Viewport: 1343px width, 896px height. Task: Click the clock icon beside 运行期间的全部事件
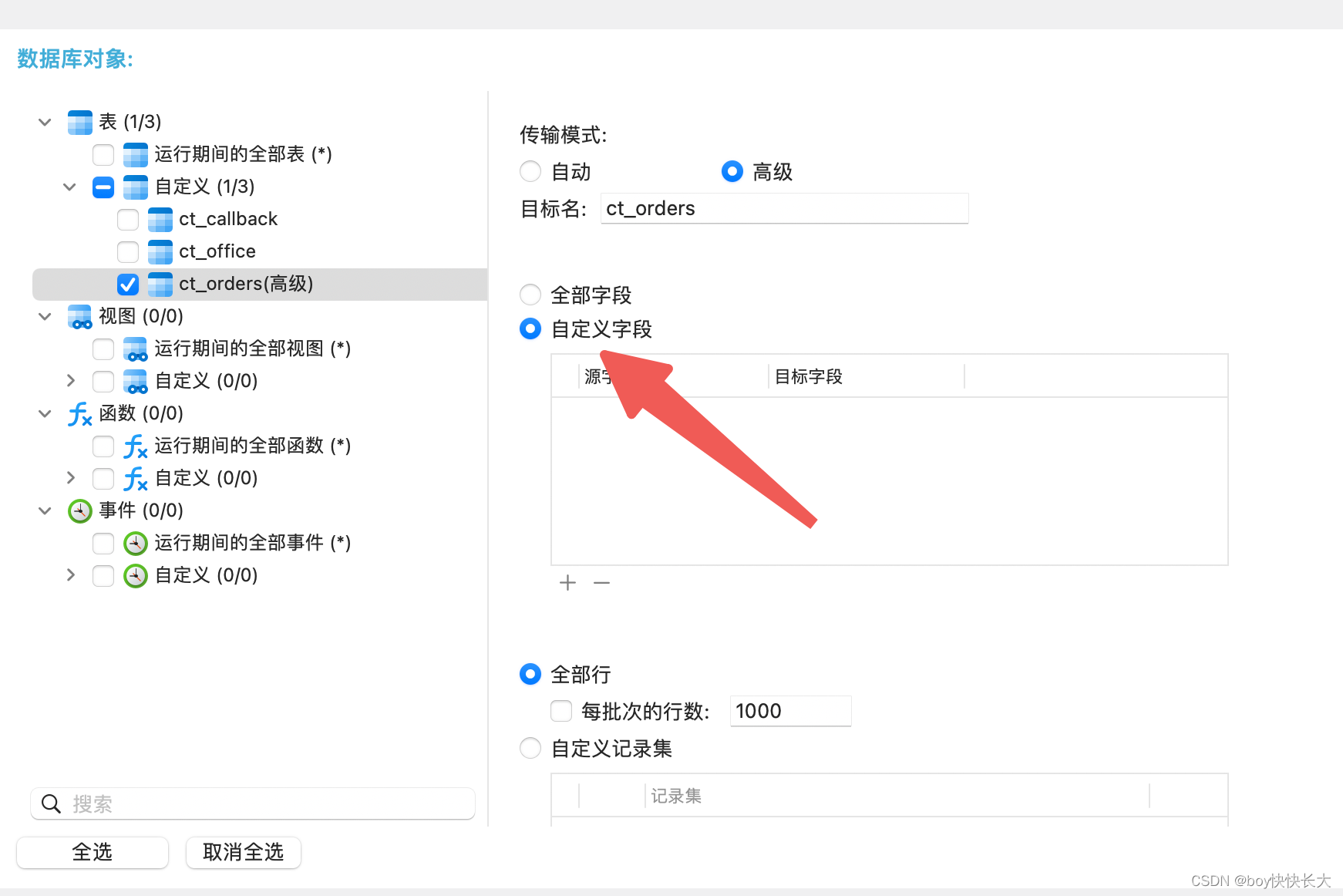click(135, 543)
